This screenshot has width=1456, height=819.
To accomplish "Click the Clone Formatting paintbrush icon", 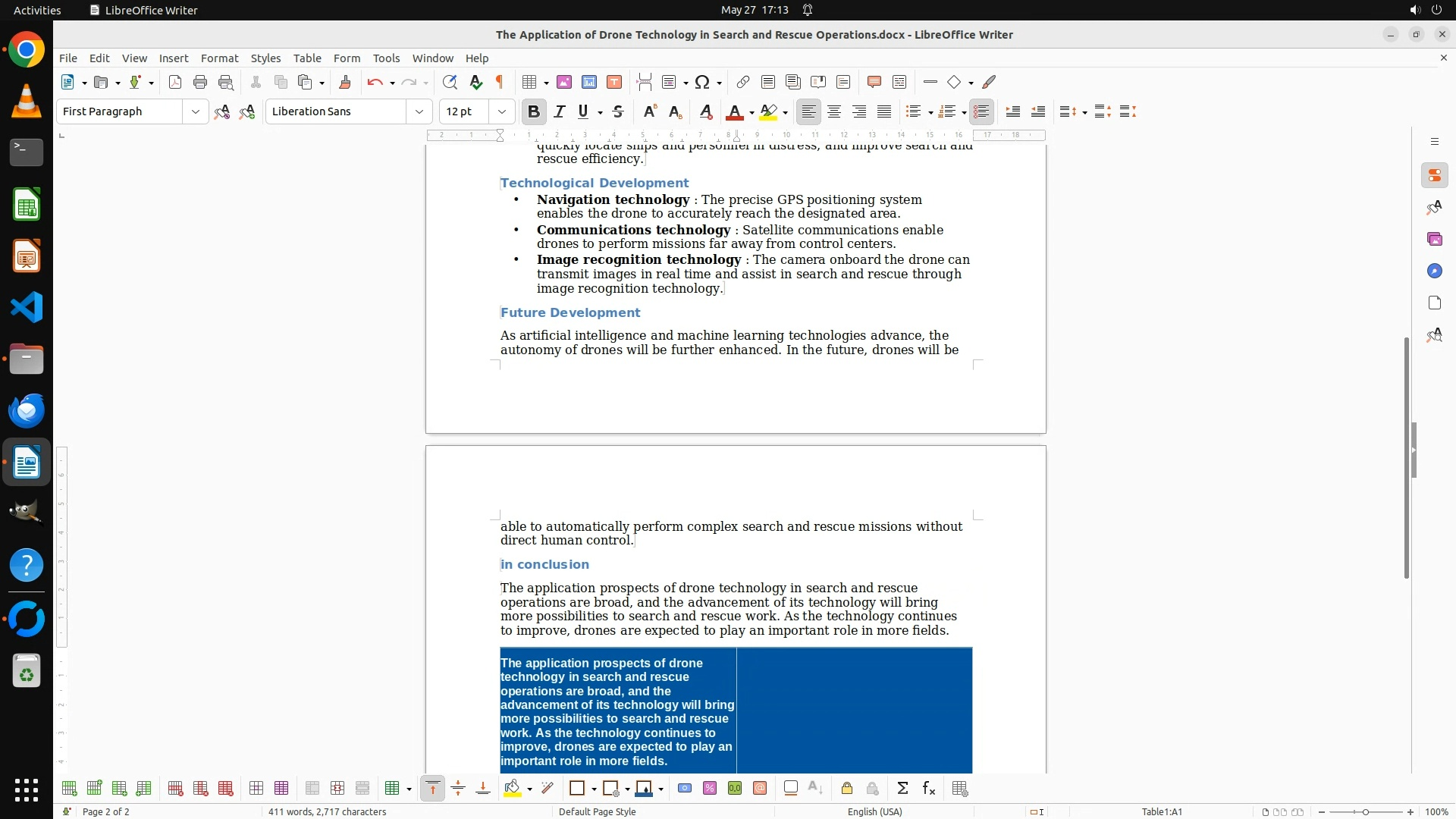I will click(x=345, y=82).
